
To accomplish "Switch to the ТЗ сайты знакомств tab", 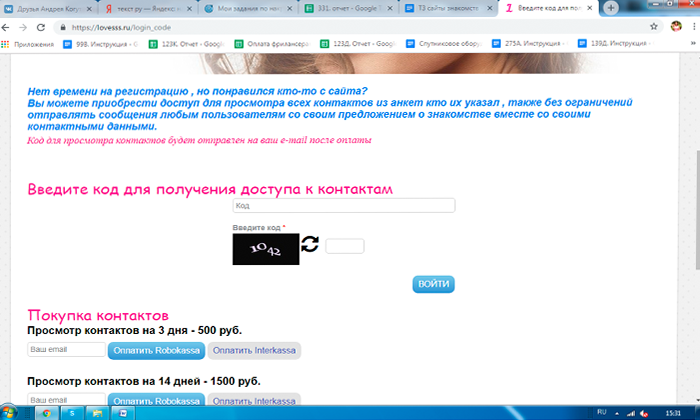I will point(447,8).
